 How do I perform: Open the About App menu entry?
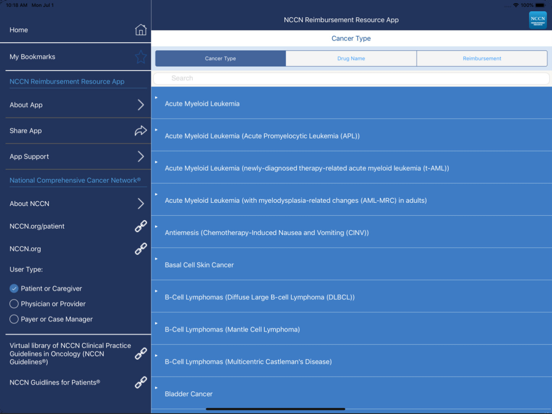click(26, 105)
